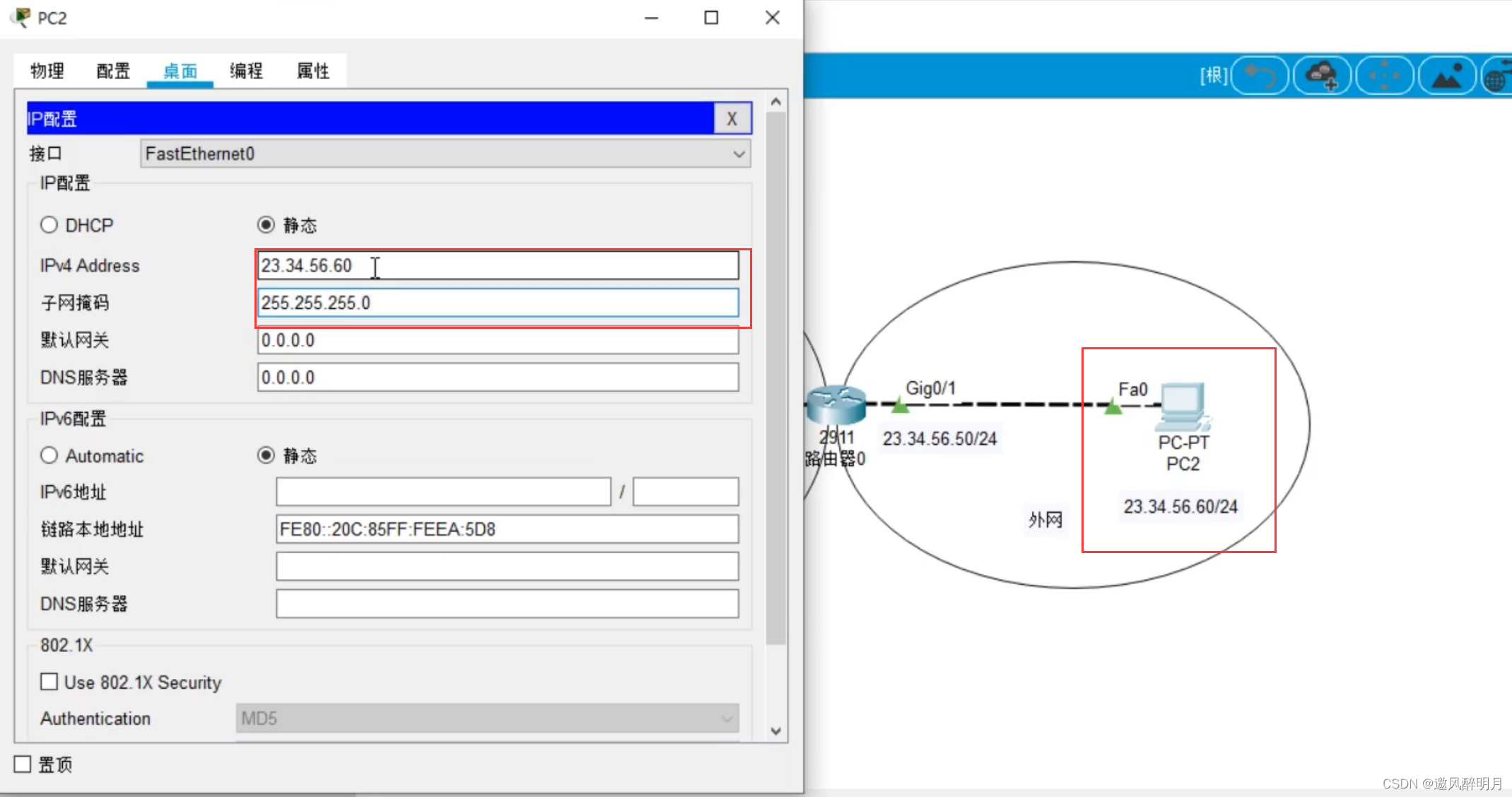The image size is (1512, 797).
Task: Select the 2911 router icon in topology
Action: [x=836, y=405]
